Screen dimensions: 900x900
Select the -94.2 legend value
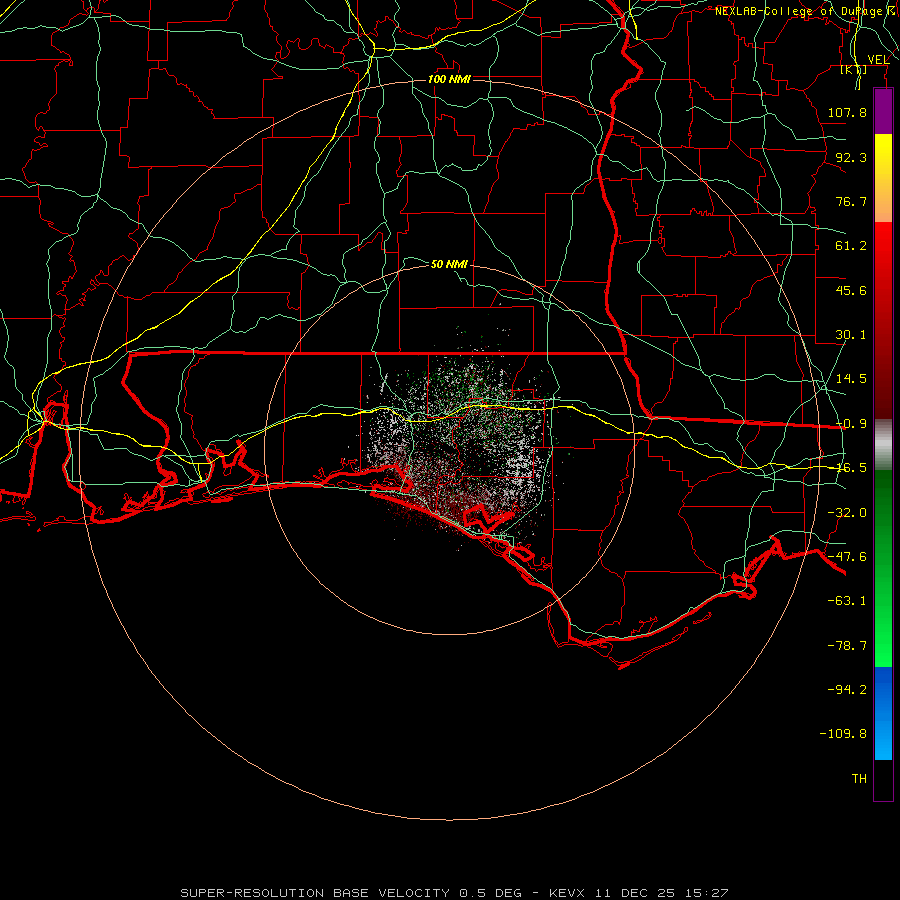(x=847, y=690)
